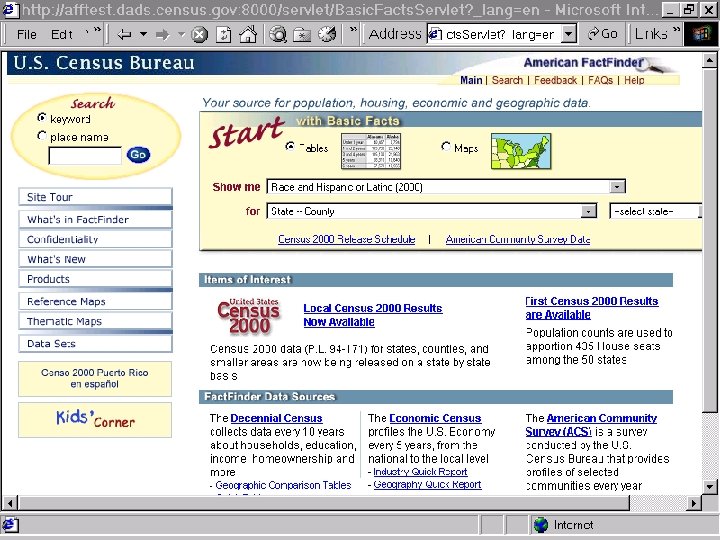Open First Census 2000 Results link
This screenshot has height=540, width=720.
(592, 308)
